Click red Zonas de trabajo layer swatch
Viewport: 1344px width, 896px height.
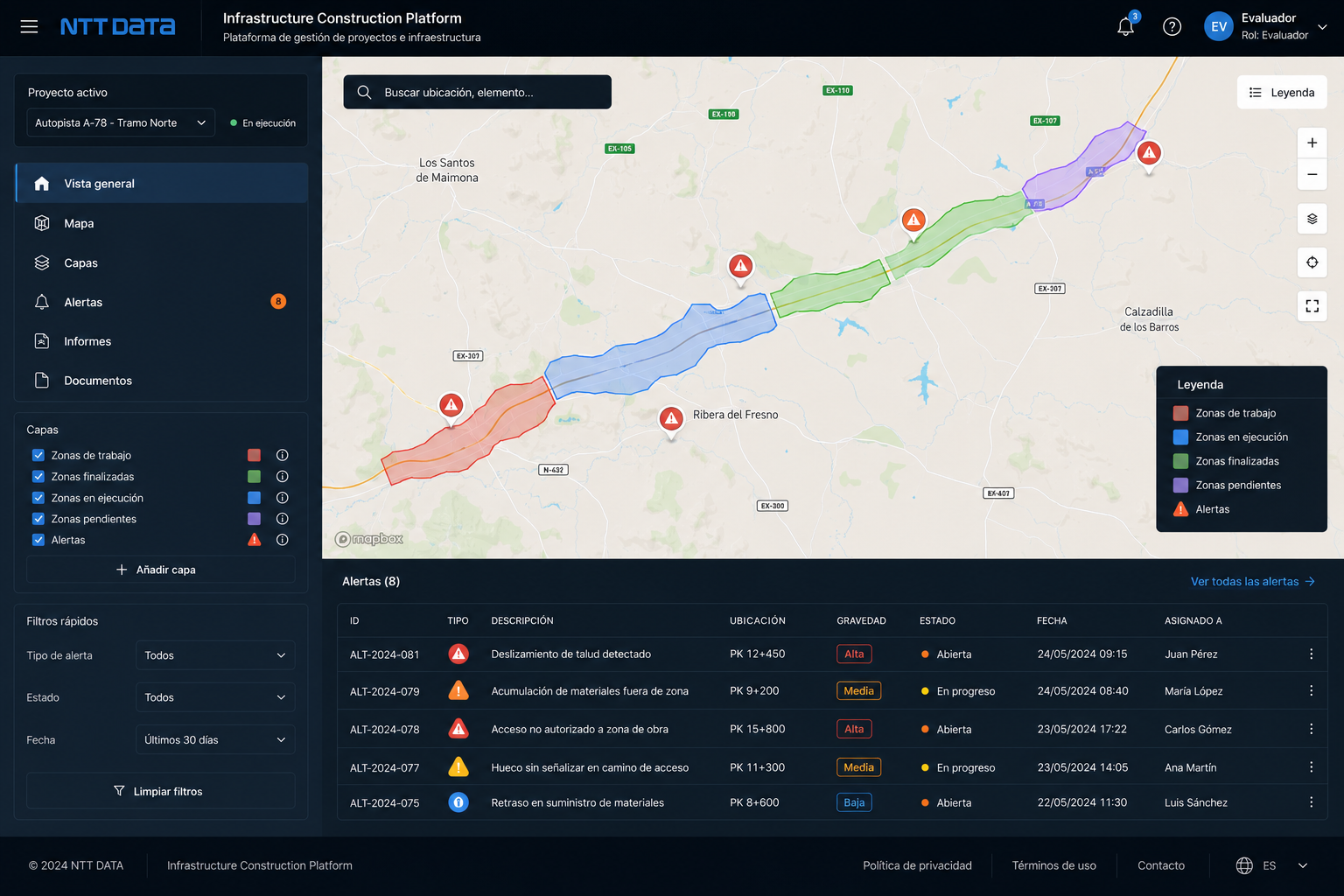pyautogui.click(x=254, y=455)
